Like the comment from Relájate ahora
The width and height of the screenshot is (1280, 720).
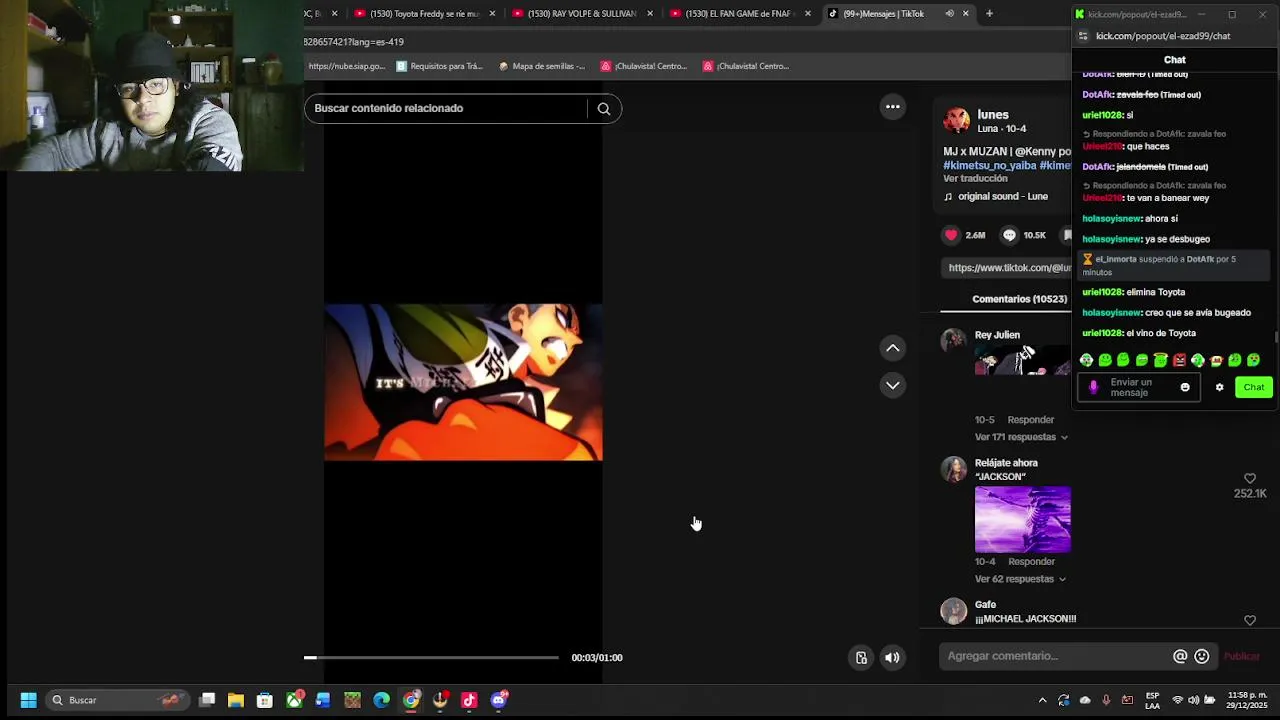1250,479
